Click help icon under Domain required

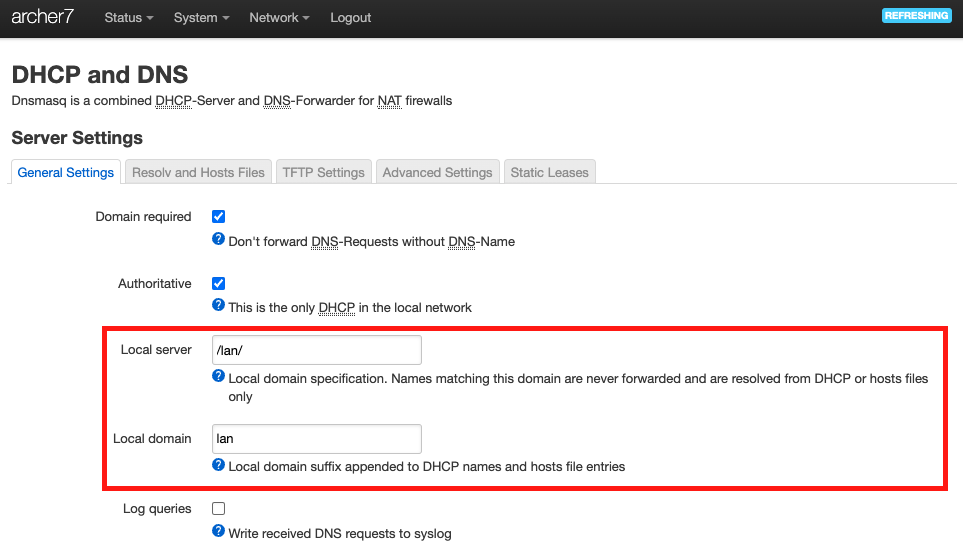point(218,239)
